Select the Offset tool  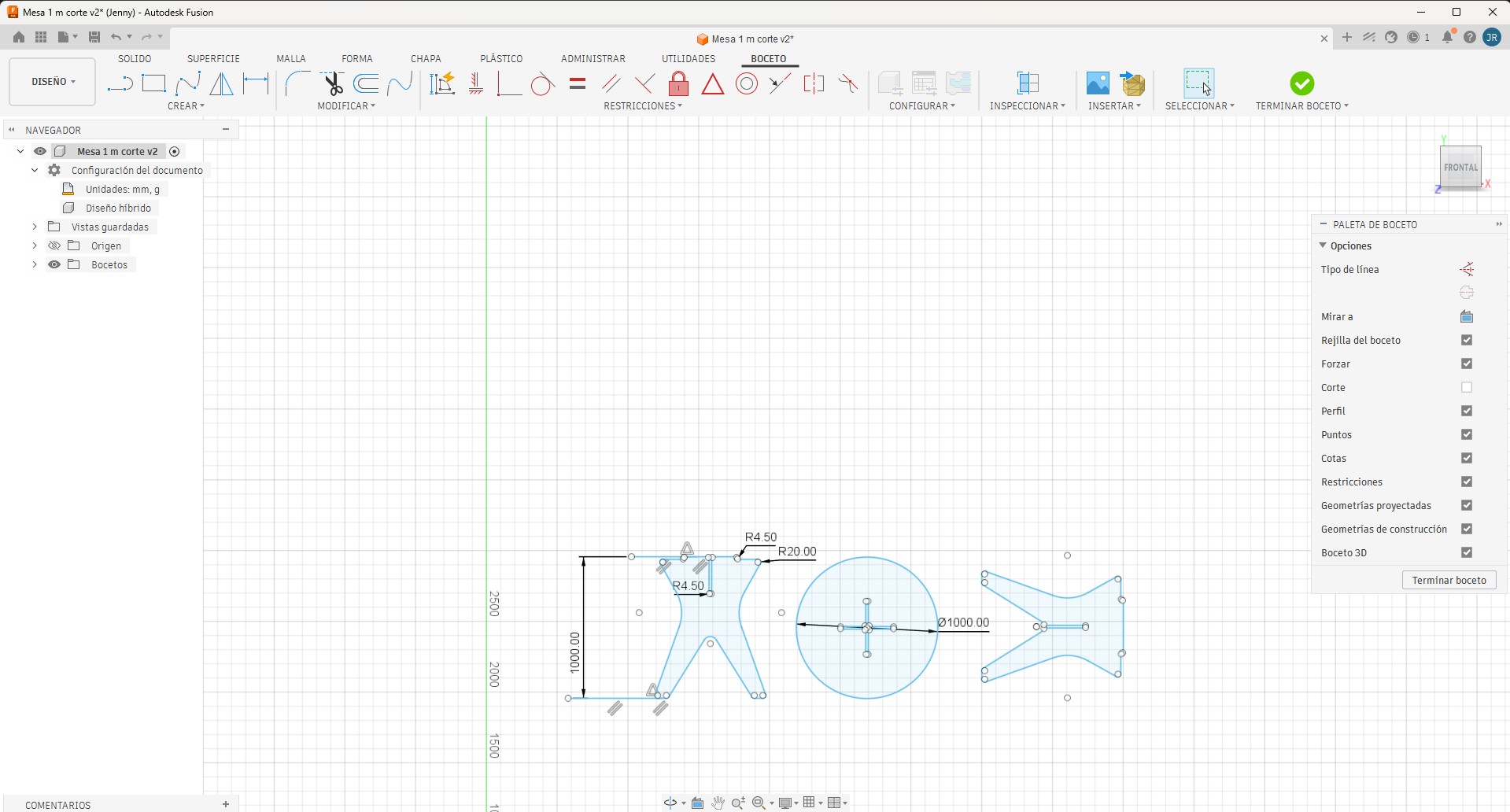tap(366, 83)
